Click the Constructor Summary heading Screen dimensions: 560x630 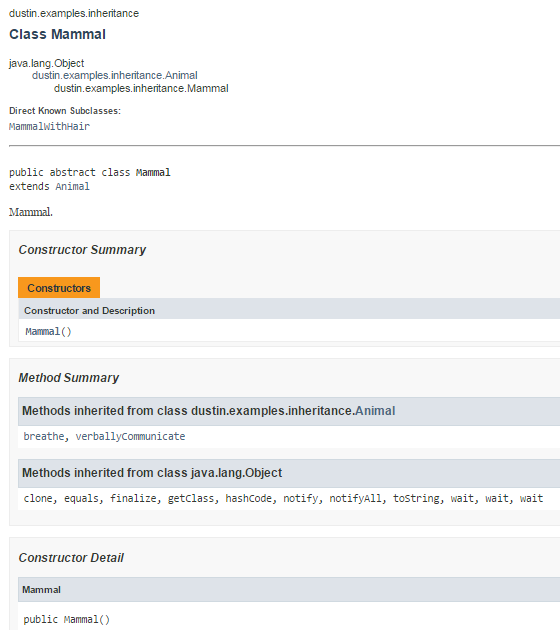coord(82,250)
